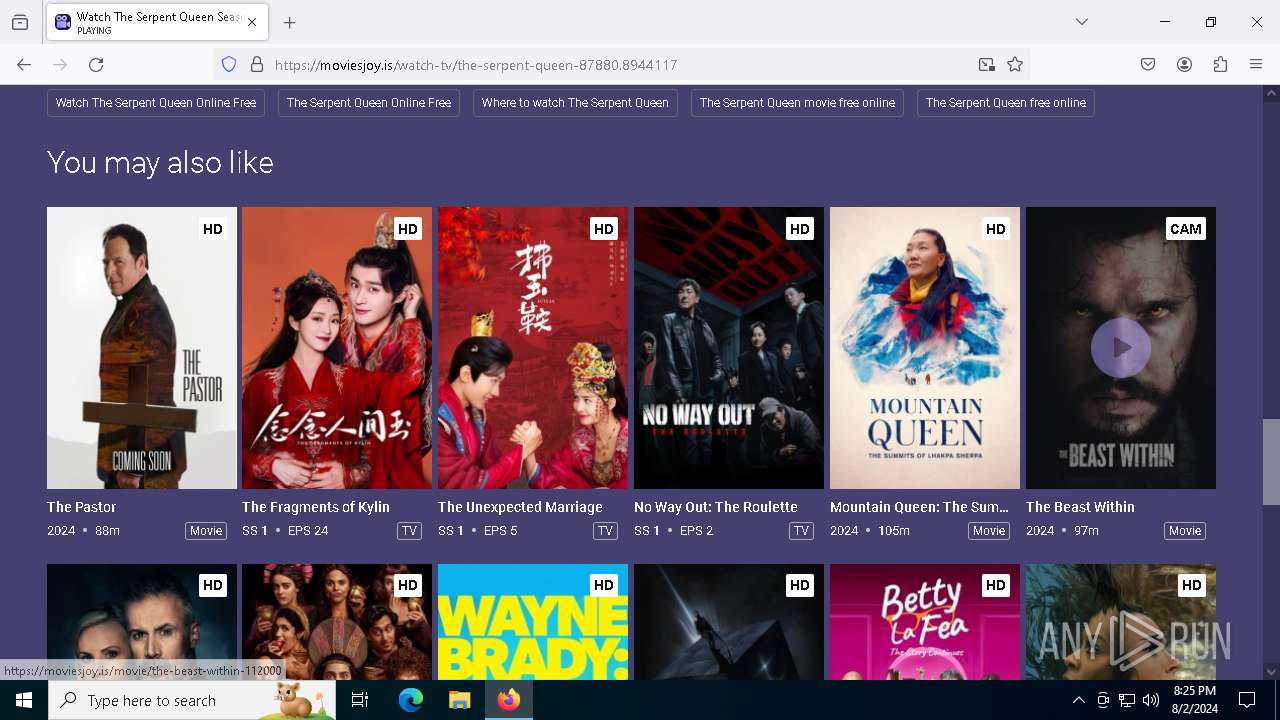Reload the current page

pyautogui.click(x=96, y=65)
